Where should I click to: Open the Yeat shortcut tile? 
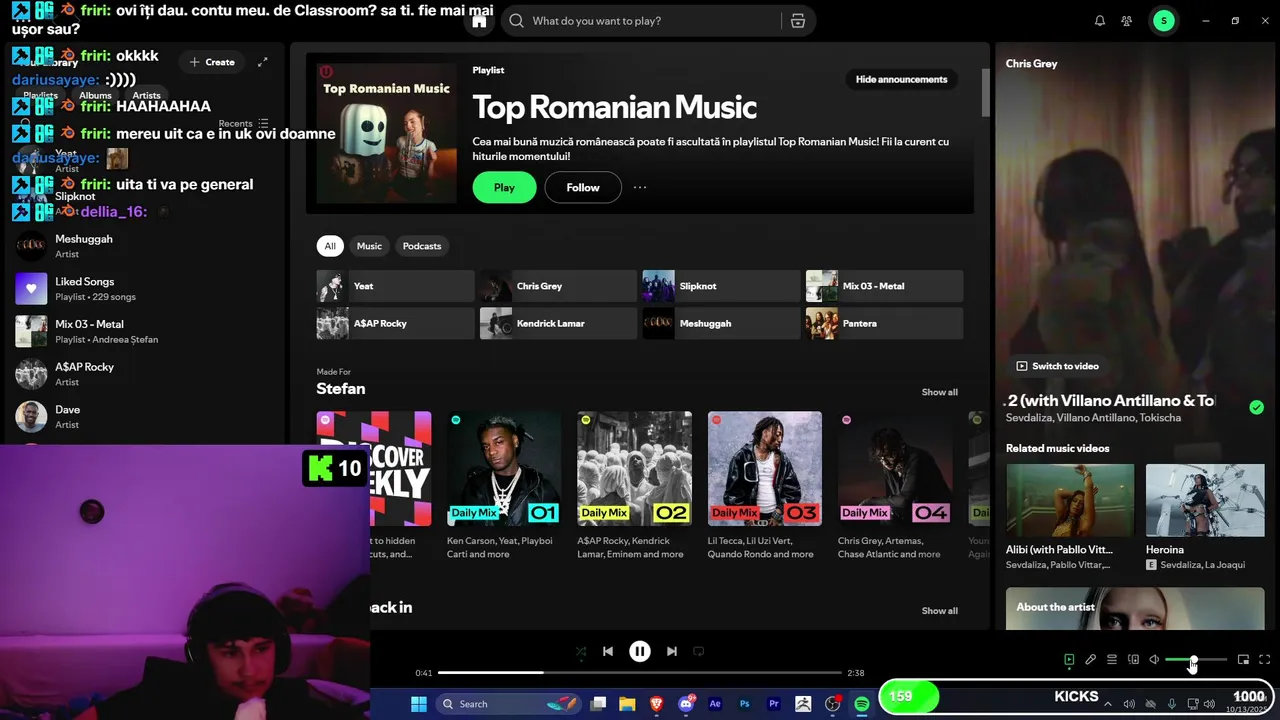click(x=396, y=286)
